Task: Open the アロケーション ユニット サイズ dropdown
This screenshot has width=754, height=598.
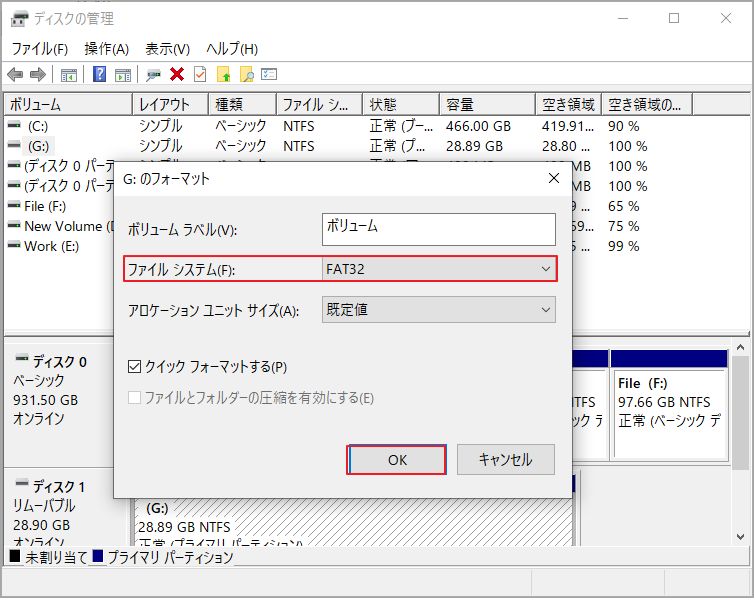Action: click(x=439, y=310)
